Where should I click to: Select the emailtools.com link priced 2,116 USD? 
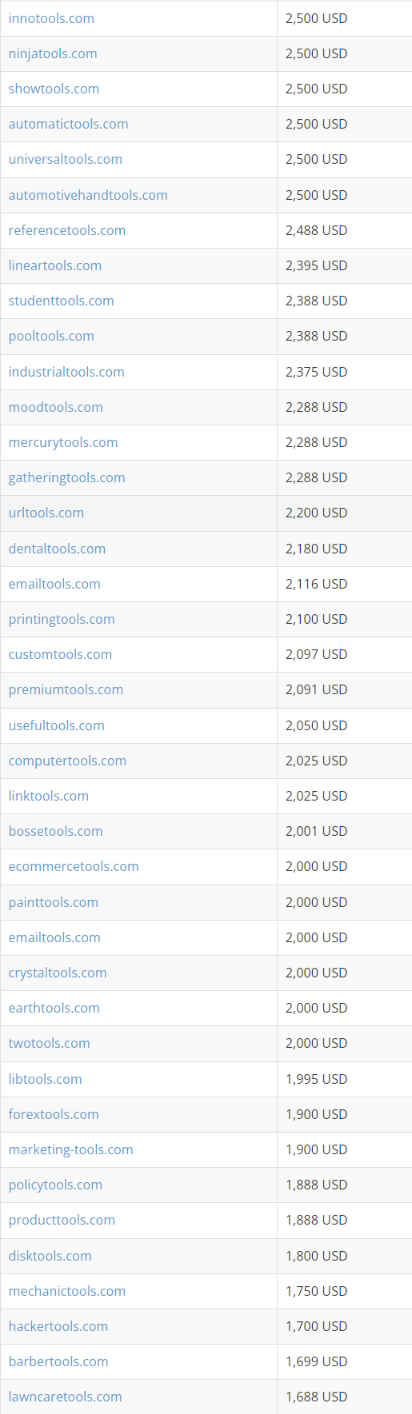click(x=54, y=583)
